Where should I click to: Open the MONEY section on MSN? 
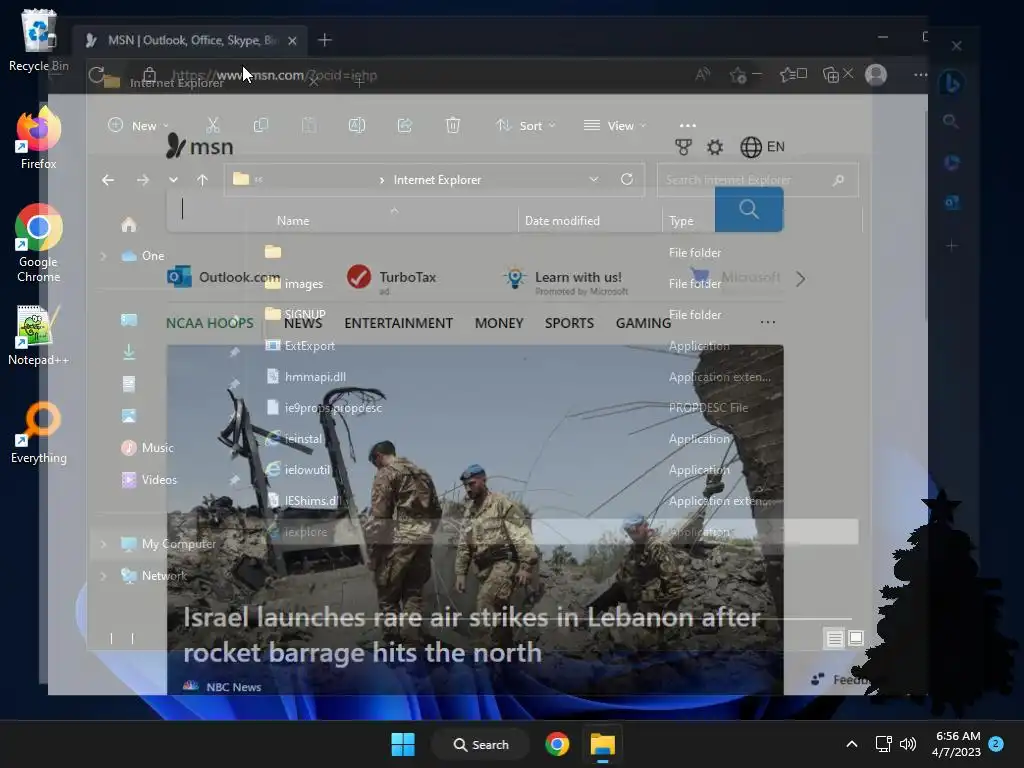click(x=499, y=323)
